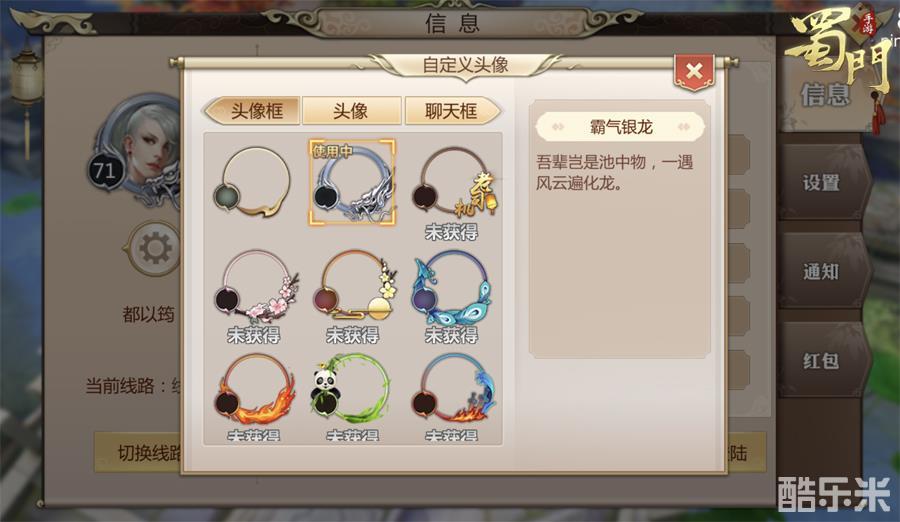Open the 聊天框 tab
The width and height of the screenshot is (900, 522).
452,111
